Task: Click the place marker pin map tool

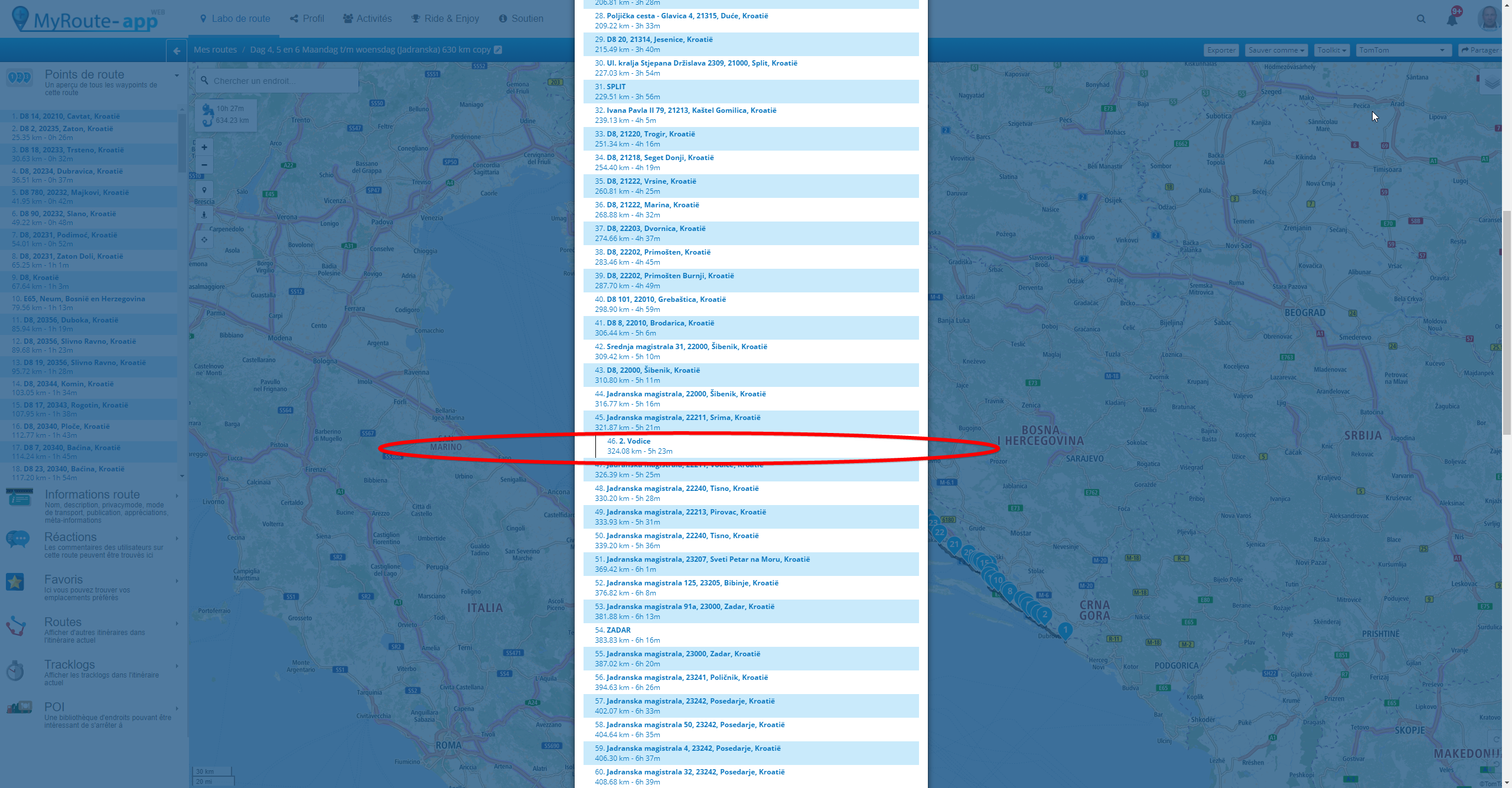Action: (x=204, y=190)
